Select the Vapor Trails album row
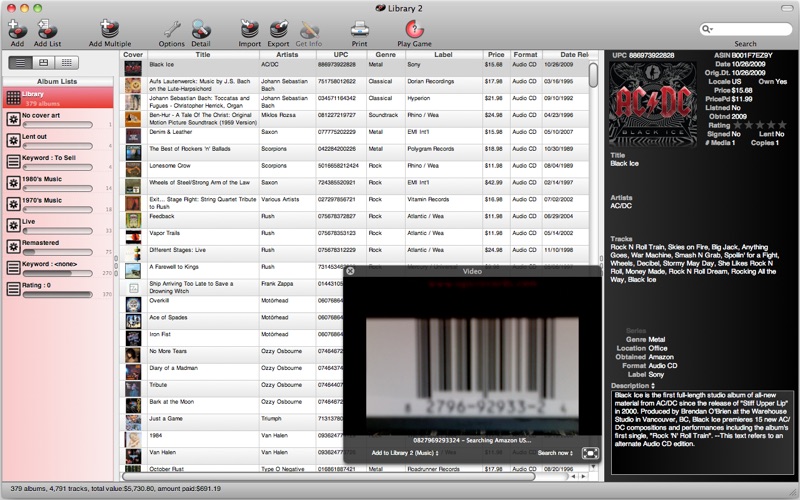 coord(355,237)
